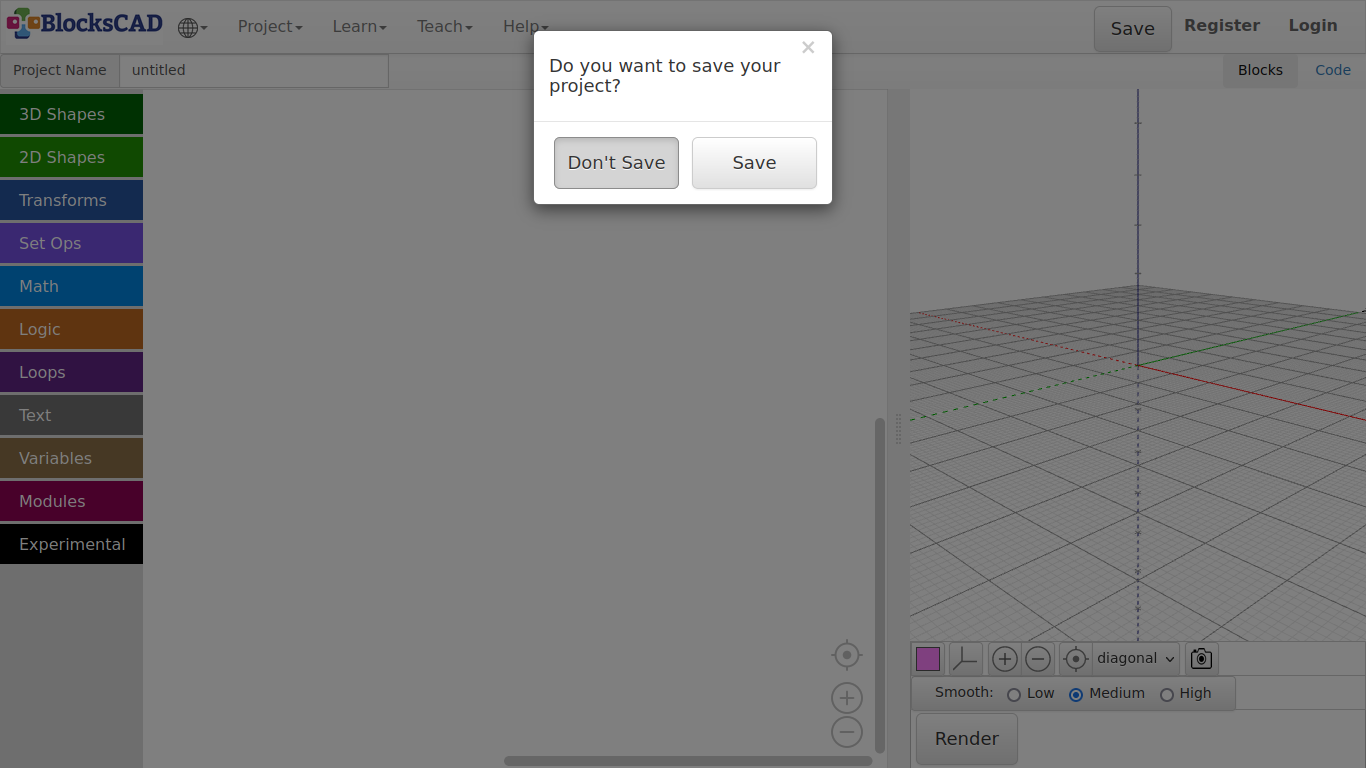Screen dimensions: 1366x768
Task: Open the 3D Shapes category
Action: coord(71,114)
